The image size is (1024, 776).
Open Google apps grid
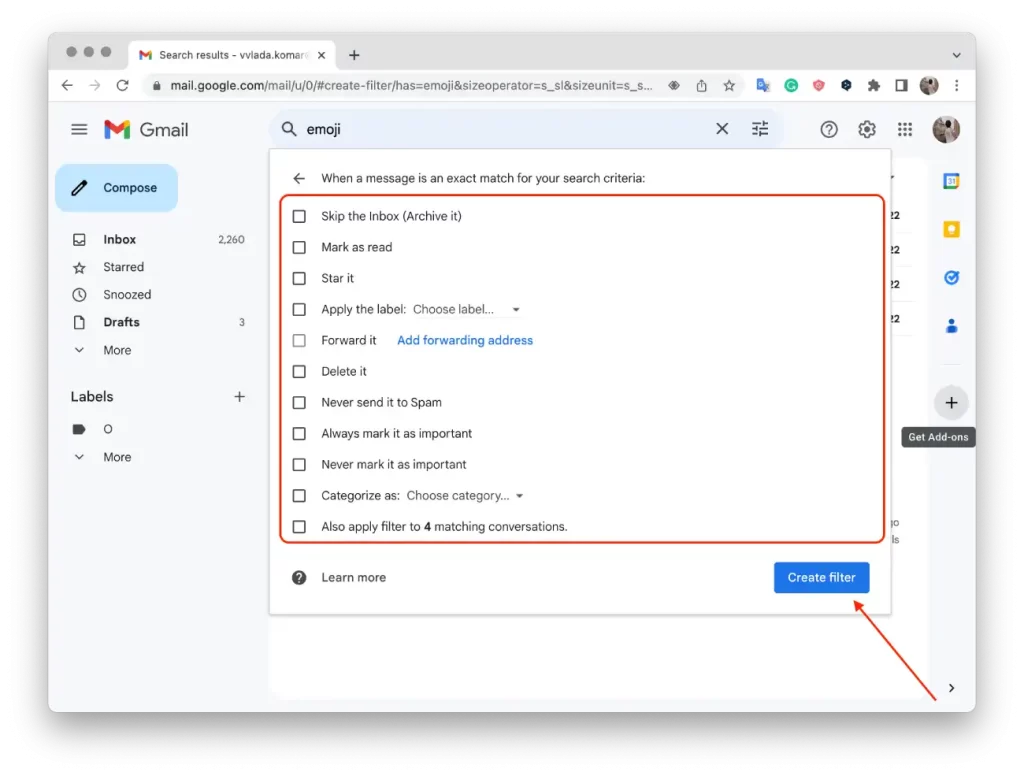[904, 129]
